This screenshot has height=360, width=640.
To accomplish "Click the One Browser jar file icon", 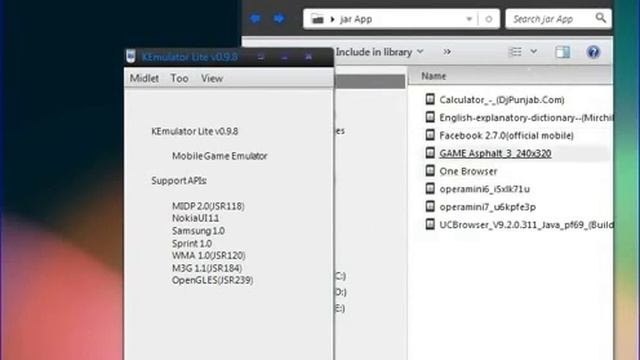I will pyautogui.click(x=430, y=171).
